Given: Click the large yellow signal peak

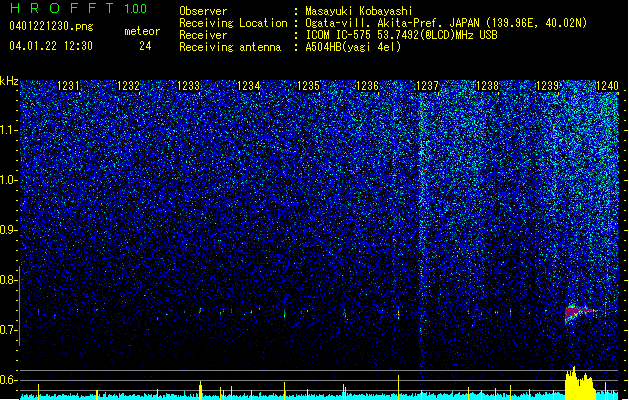Looking at the screenshot, I should tap(580, 383).
